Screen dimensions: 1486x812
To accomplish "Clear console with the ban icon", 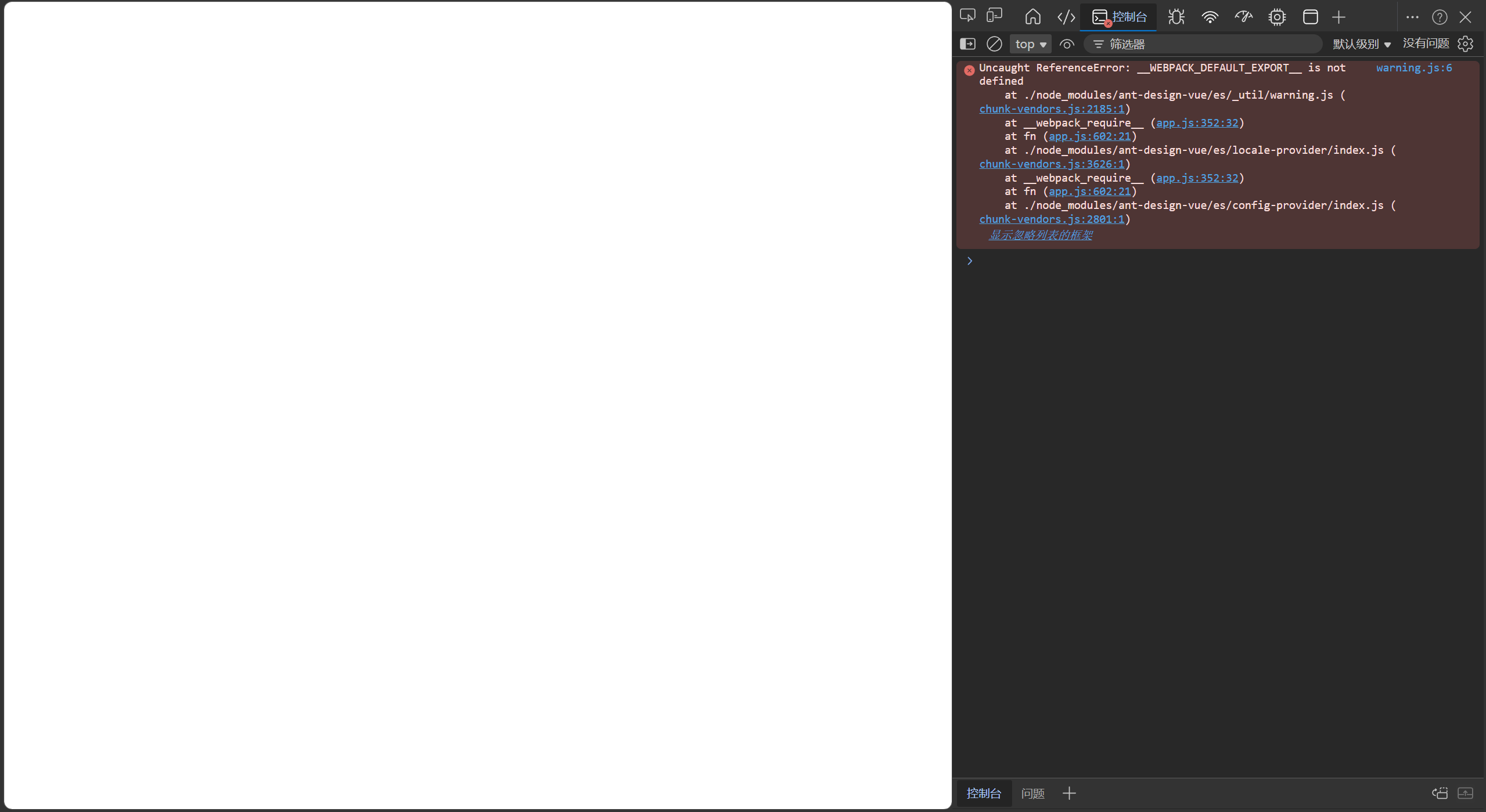I will coord(994,44).
